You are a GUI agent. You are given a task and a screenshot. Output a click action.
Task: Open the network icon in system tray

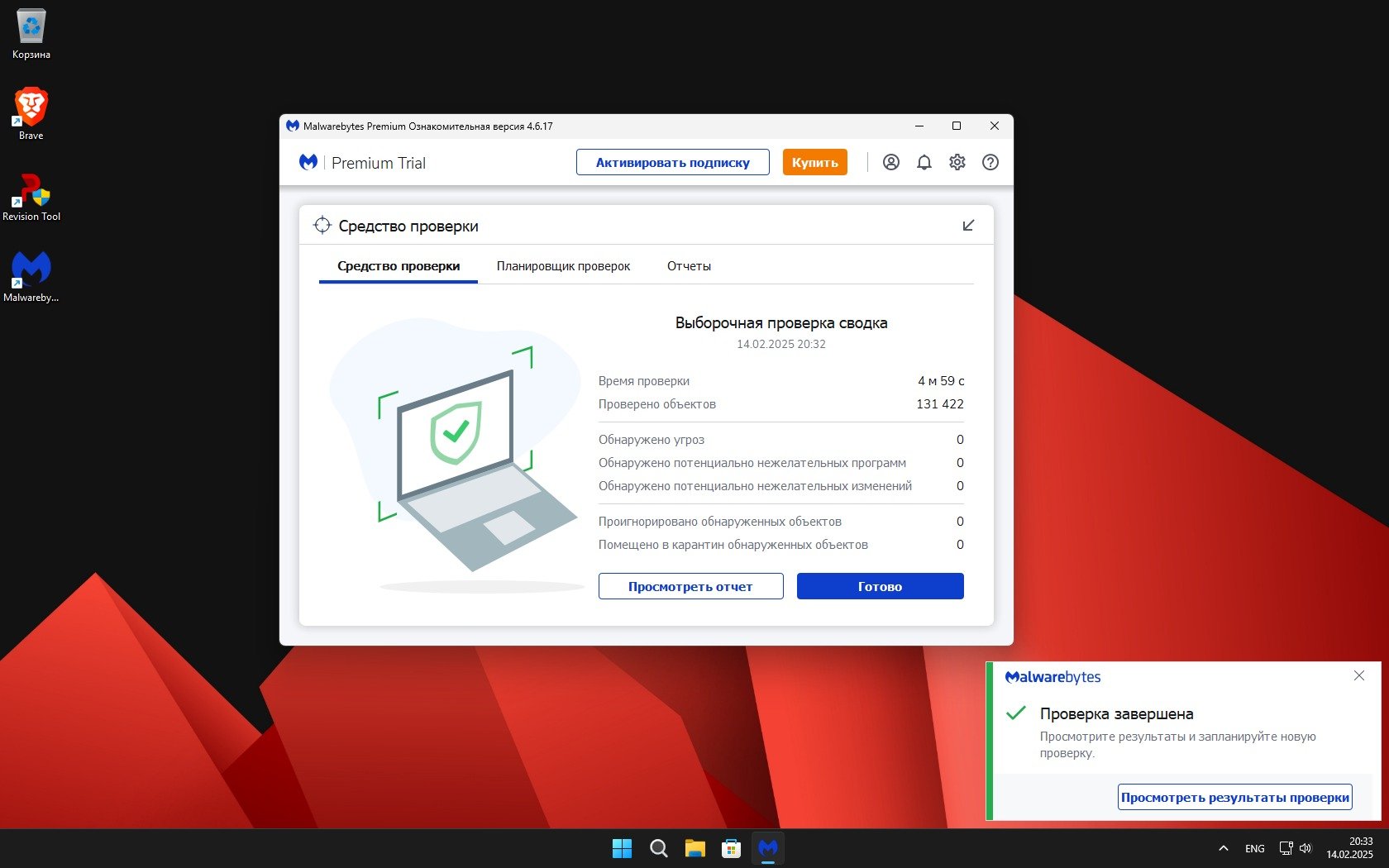(x=1286, y=848)
